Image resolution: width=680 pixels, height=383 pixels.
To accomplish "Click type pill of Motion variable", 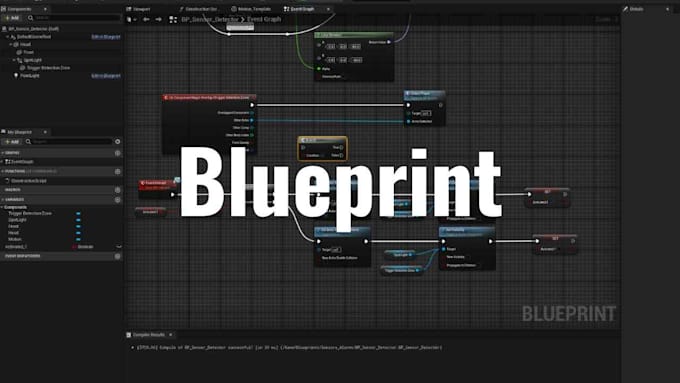I will pyautogui.click(x=78, y=239).
